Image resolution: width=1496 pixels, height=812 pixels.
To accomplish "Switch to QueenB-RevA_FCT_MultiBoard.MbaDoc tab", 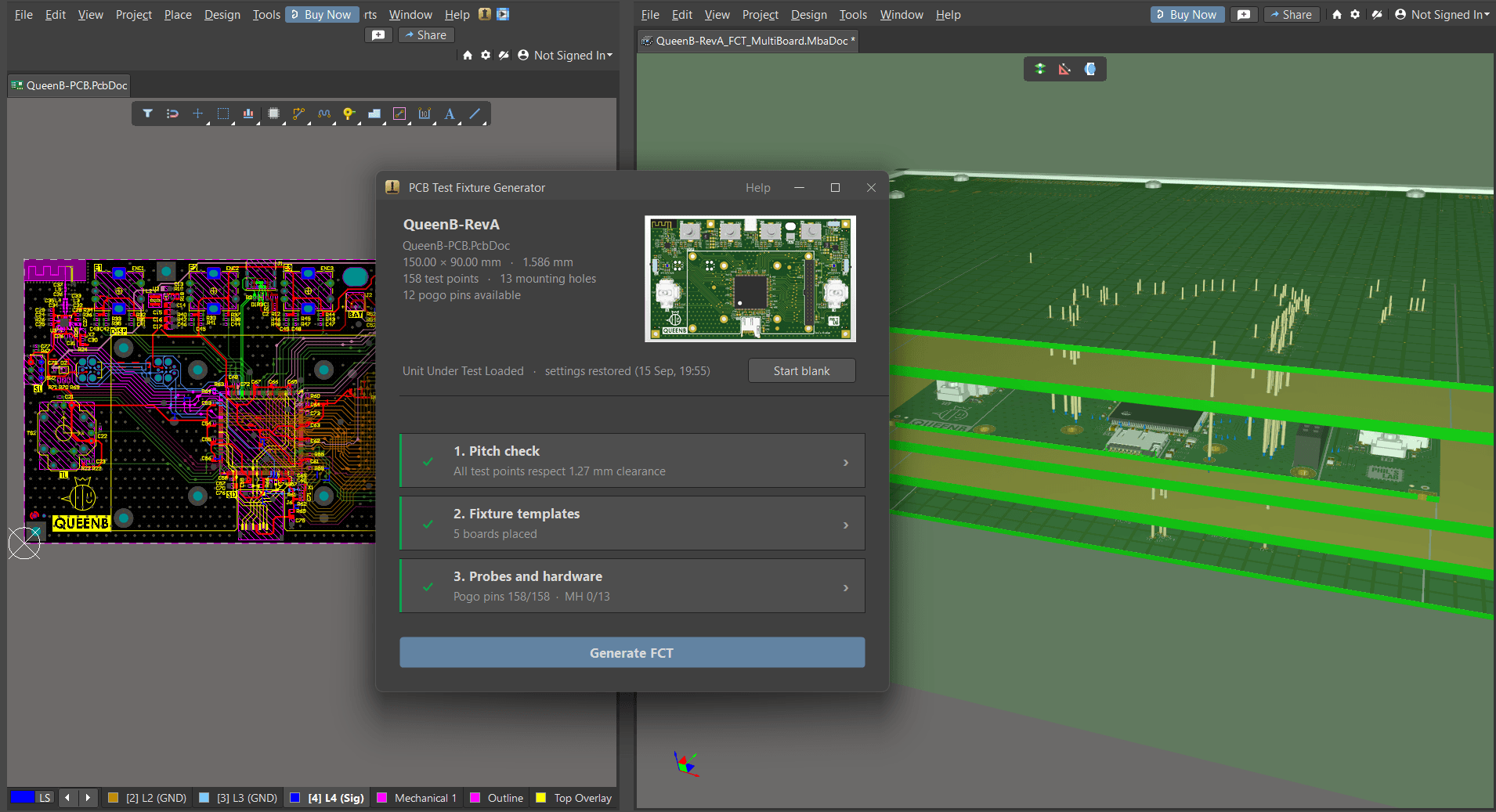I will 749,41.
